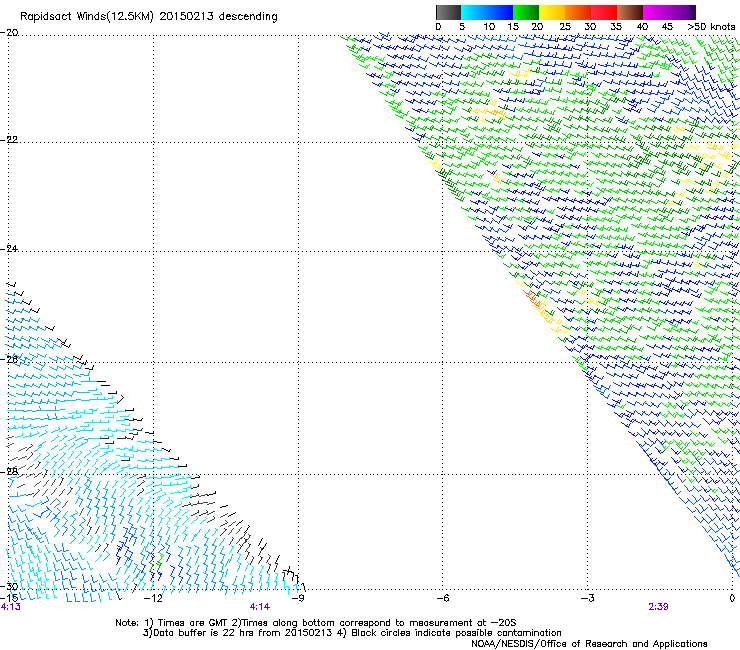740x650 pixels.
Task: Click the -24 latitude axis label
Action: [x=9, y=248]
